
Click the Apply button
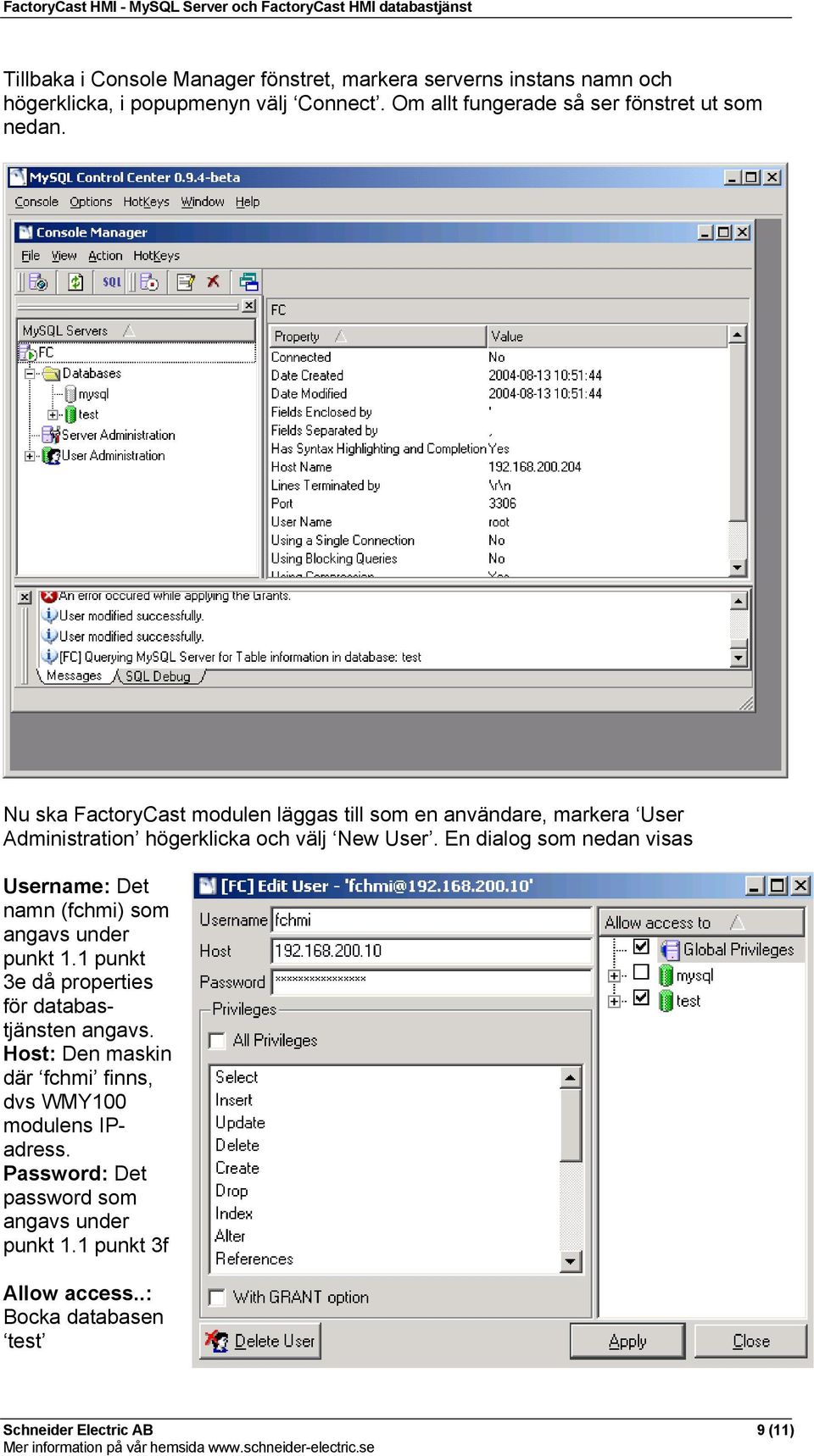627,1341
